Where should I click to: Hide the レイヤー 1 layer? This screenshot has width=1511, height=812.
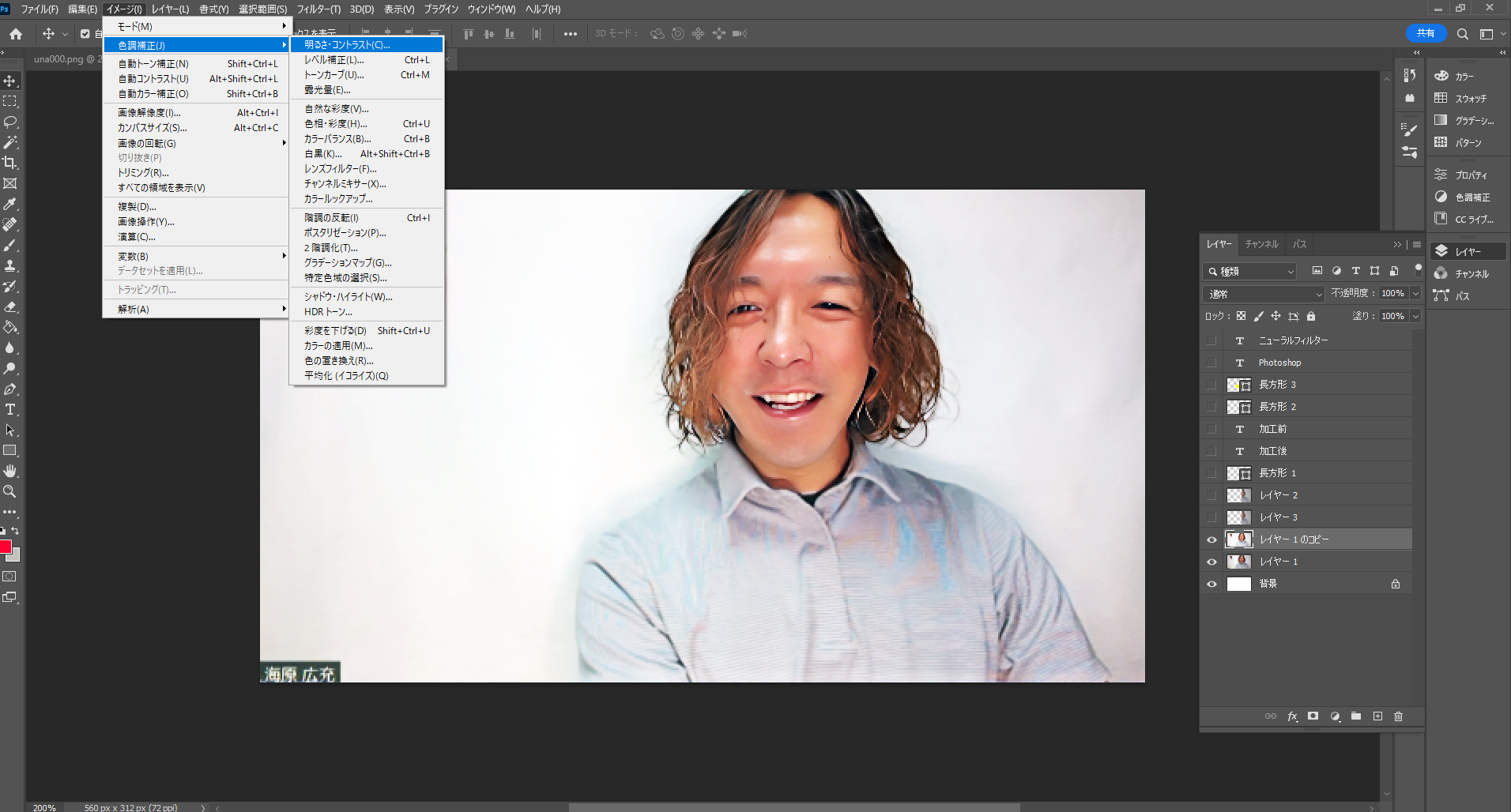click(1211, 562)
